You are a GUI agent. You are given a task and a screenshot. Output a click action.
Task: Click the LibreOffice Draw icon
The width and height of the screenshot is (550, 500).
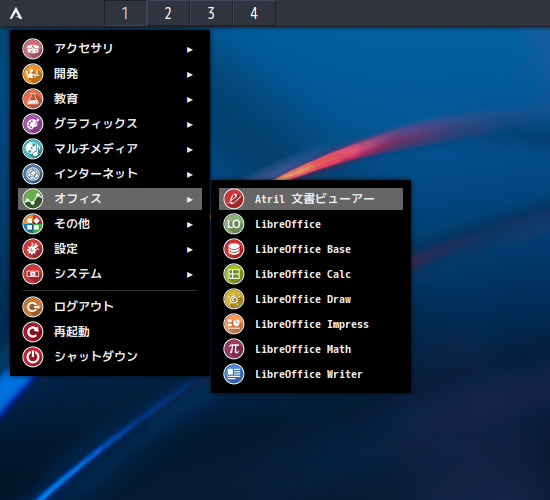[234, 299]
